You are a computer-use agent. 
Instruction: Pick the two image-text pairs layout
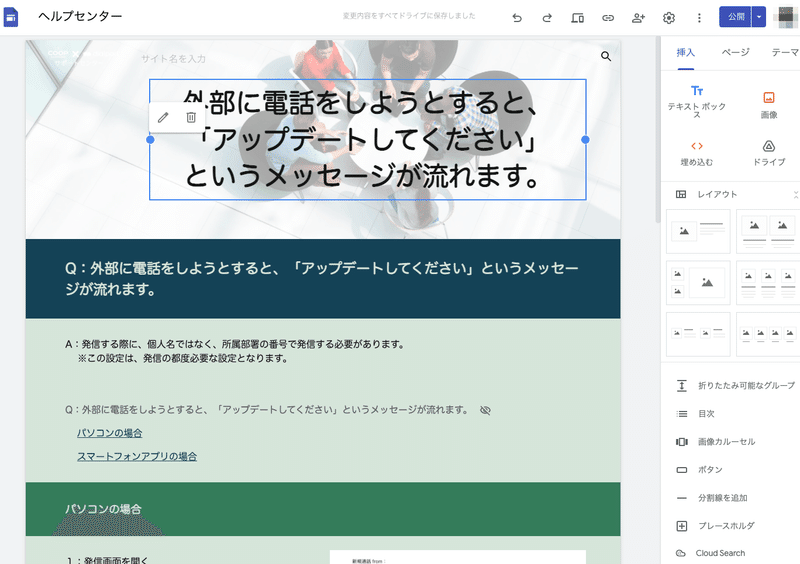pos(698,334)
